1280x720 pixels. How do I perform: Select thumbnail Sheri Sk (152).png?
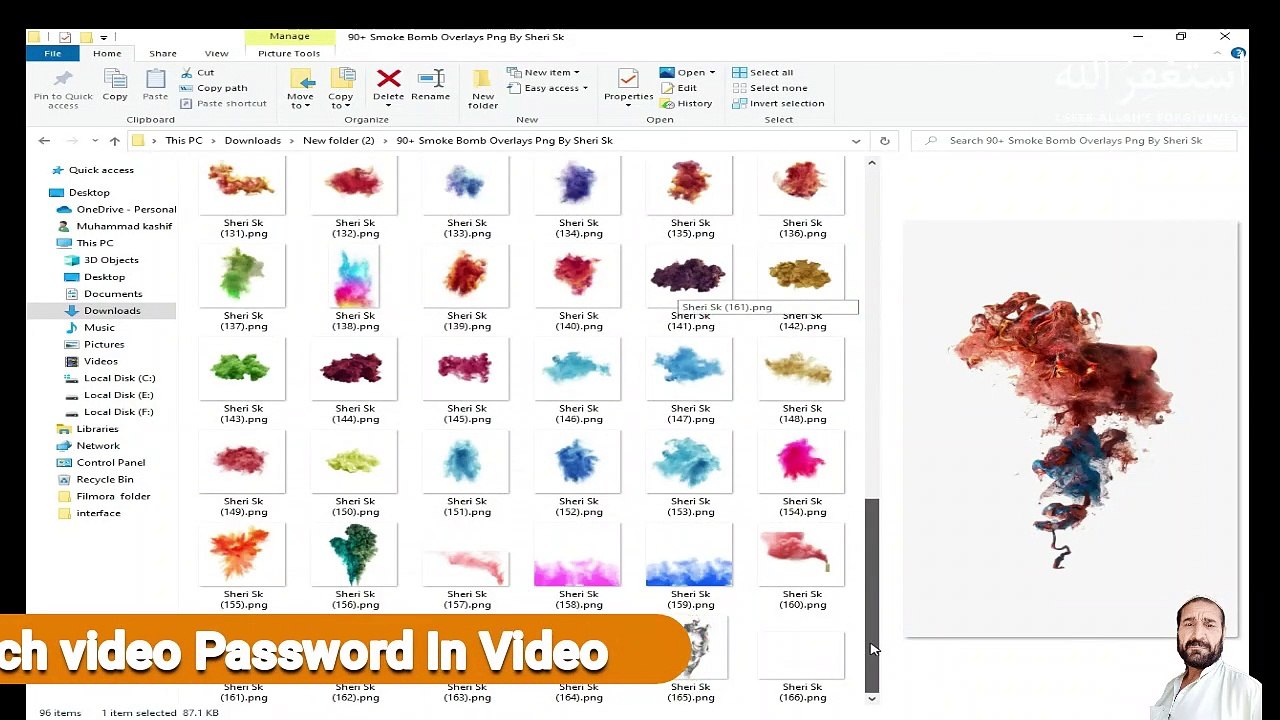point(578,462)
